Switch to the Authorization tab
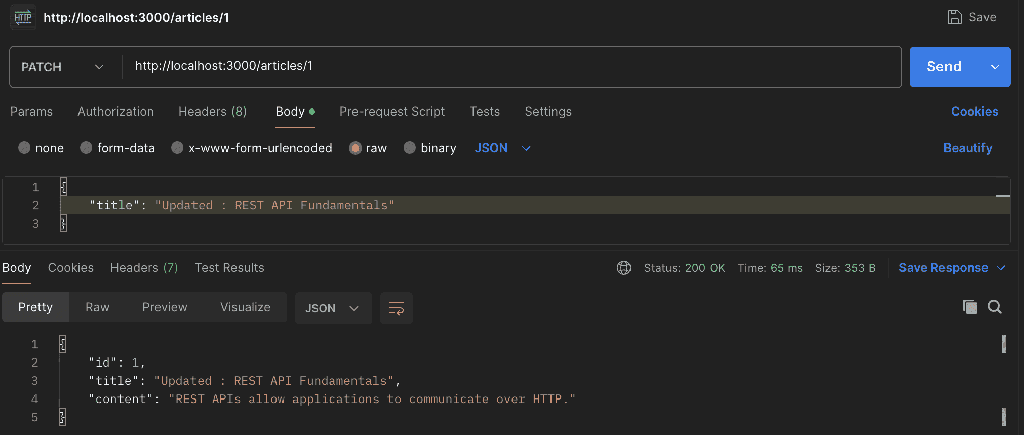The image size is (1024, 435). coord(116,112)
